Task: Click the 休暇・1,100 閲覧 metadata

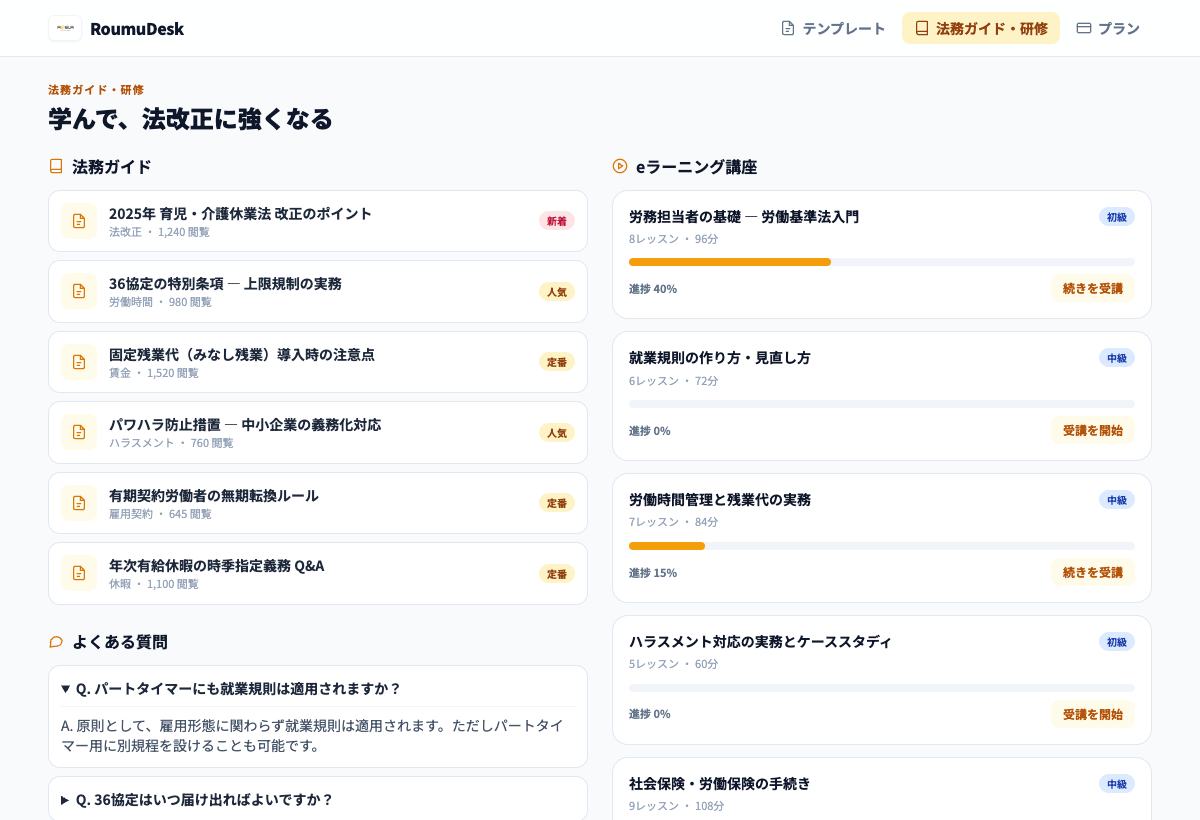Action: point(154,584)
